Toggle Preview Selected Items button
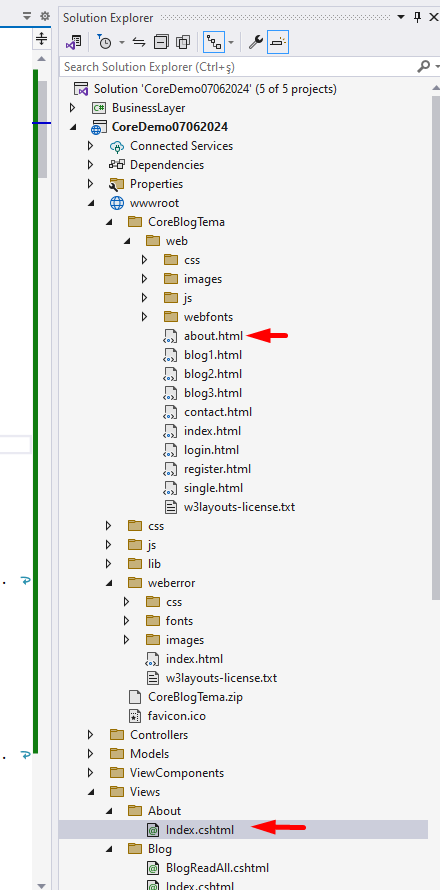 (x=278, y=43)
